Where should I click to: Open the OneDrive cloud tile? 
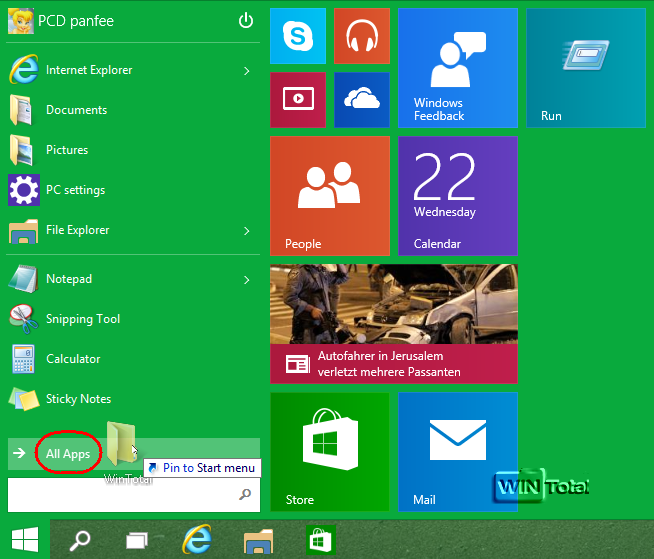click(361, 99)
